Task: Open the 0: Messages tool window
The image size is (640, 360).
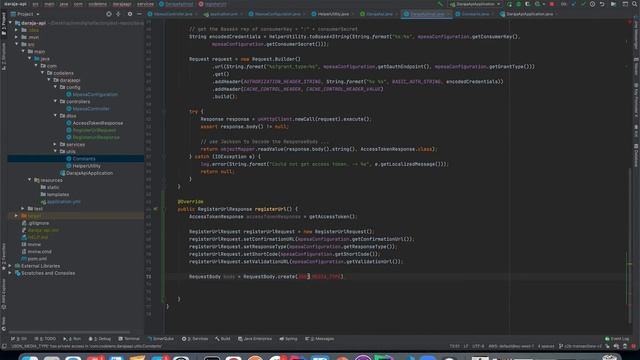Action: point(320,339)
